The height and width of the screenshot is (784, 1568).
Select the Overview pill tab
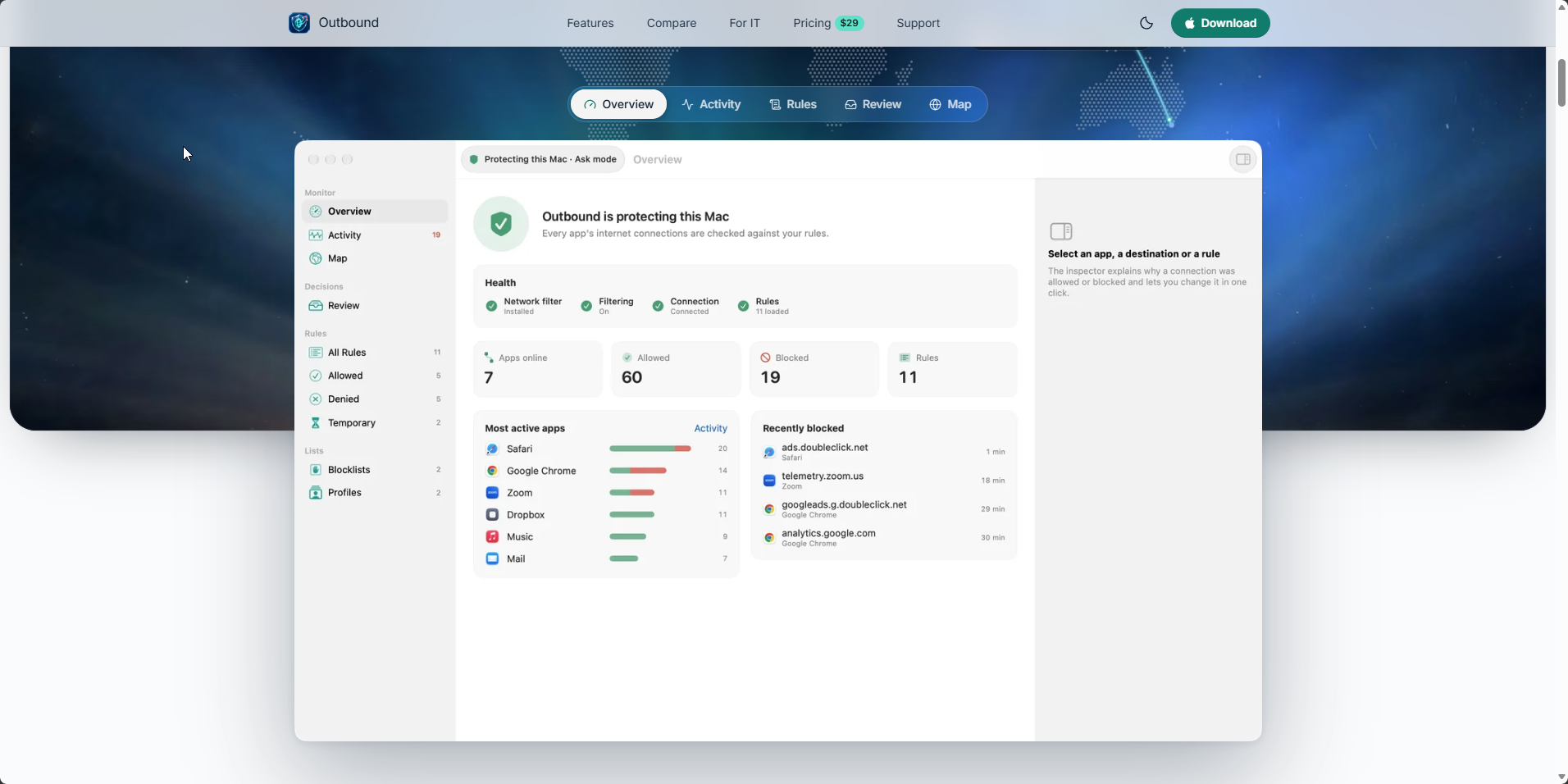[x=618, y=104]
